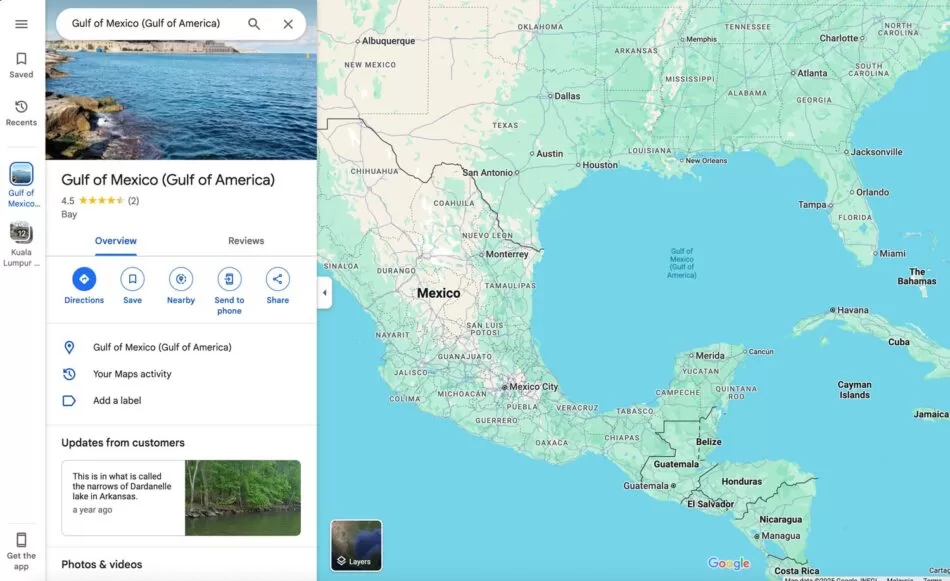Open the forest lake update photo

pyautogui.click(x=243, y=497)
